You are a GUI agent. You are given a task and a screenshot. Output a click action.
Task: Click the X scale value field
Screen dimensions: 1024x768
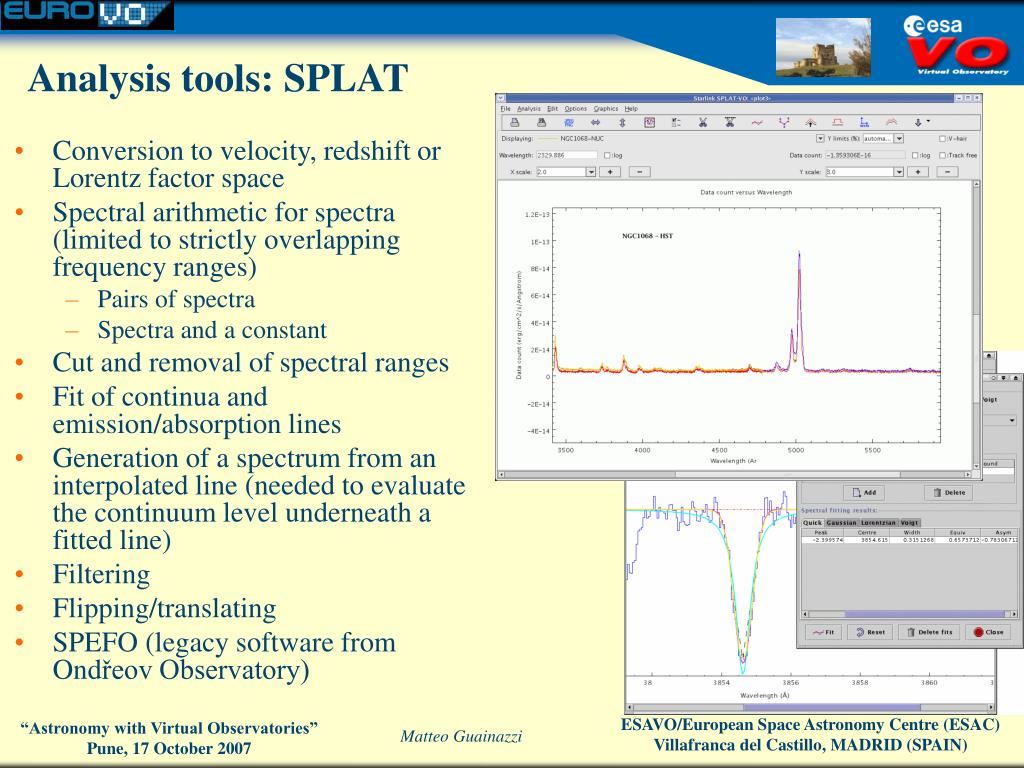tap(561, 172)
